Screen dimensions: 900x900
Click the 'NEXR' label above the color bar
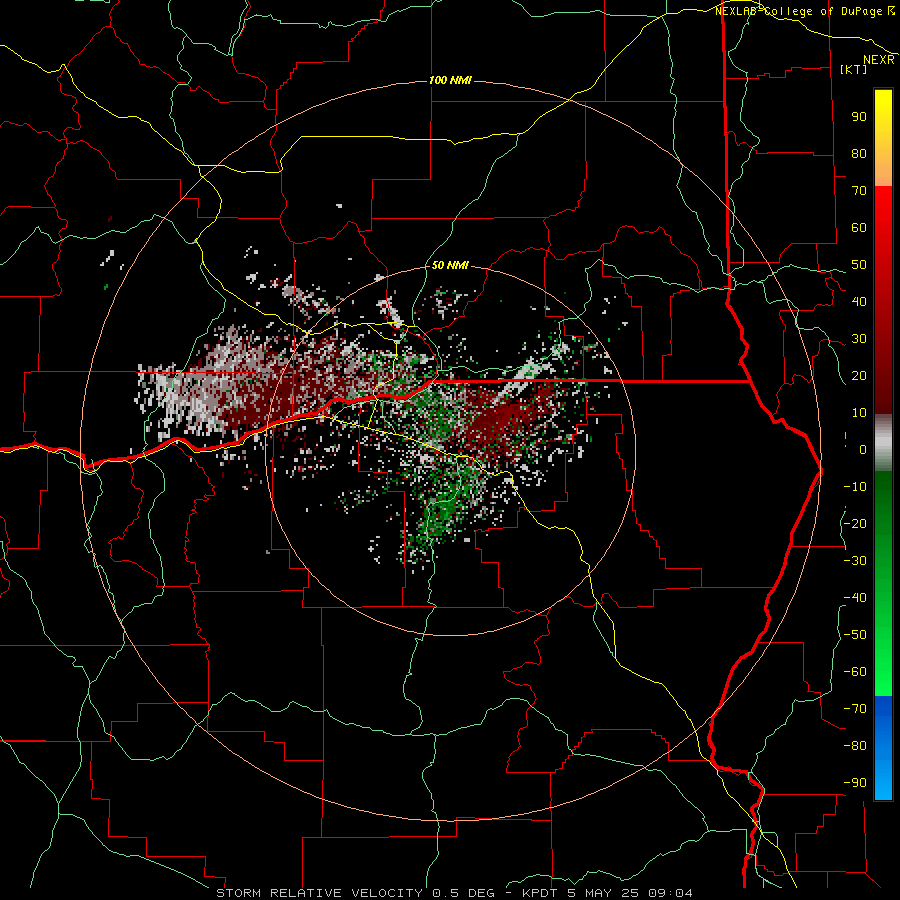(879, 60)
